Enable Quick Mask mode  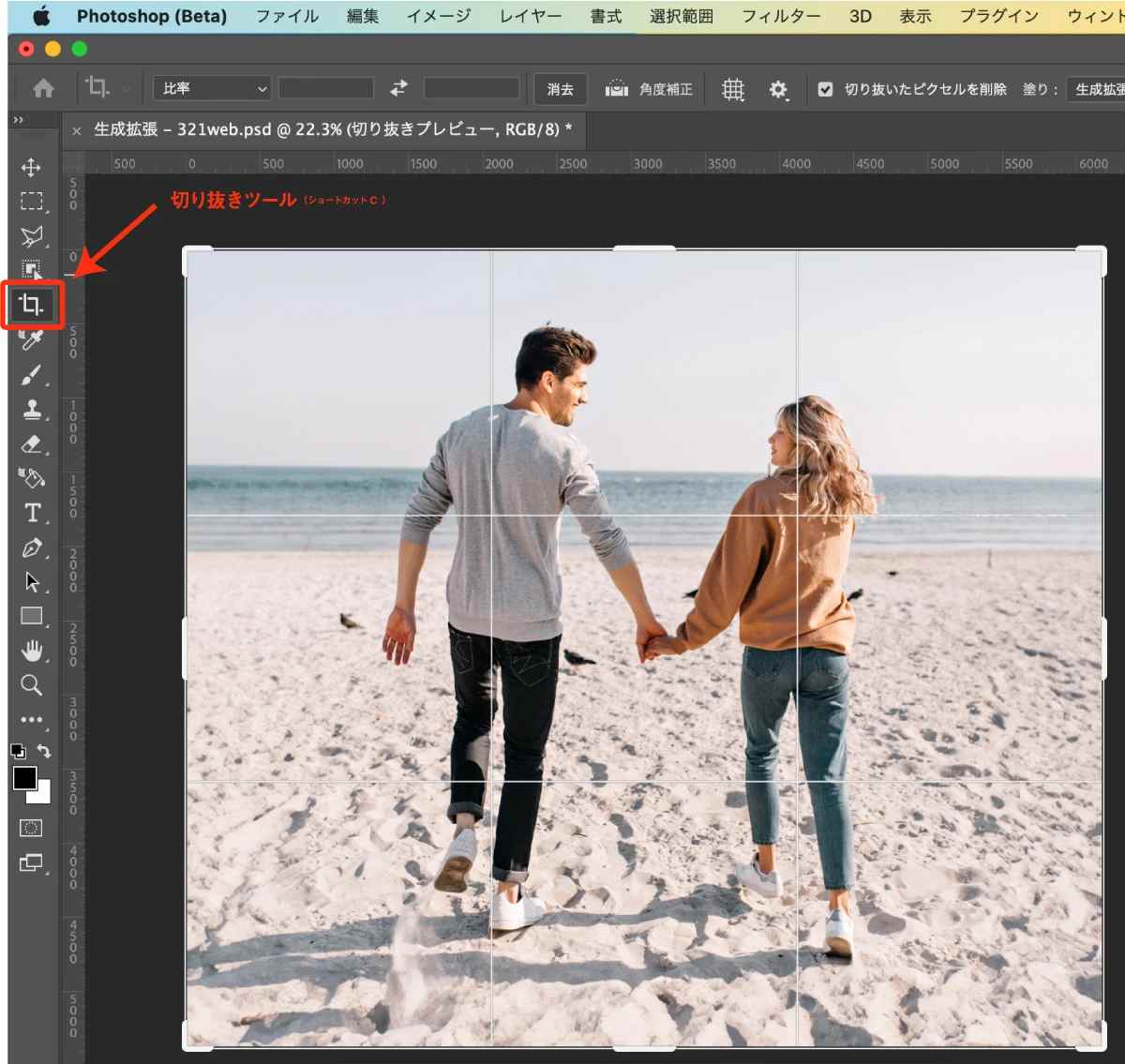31,827
